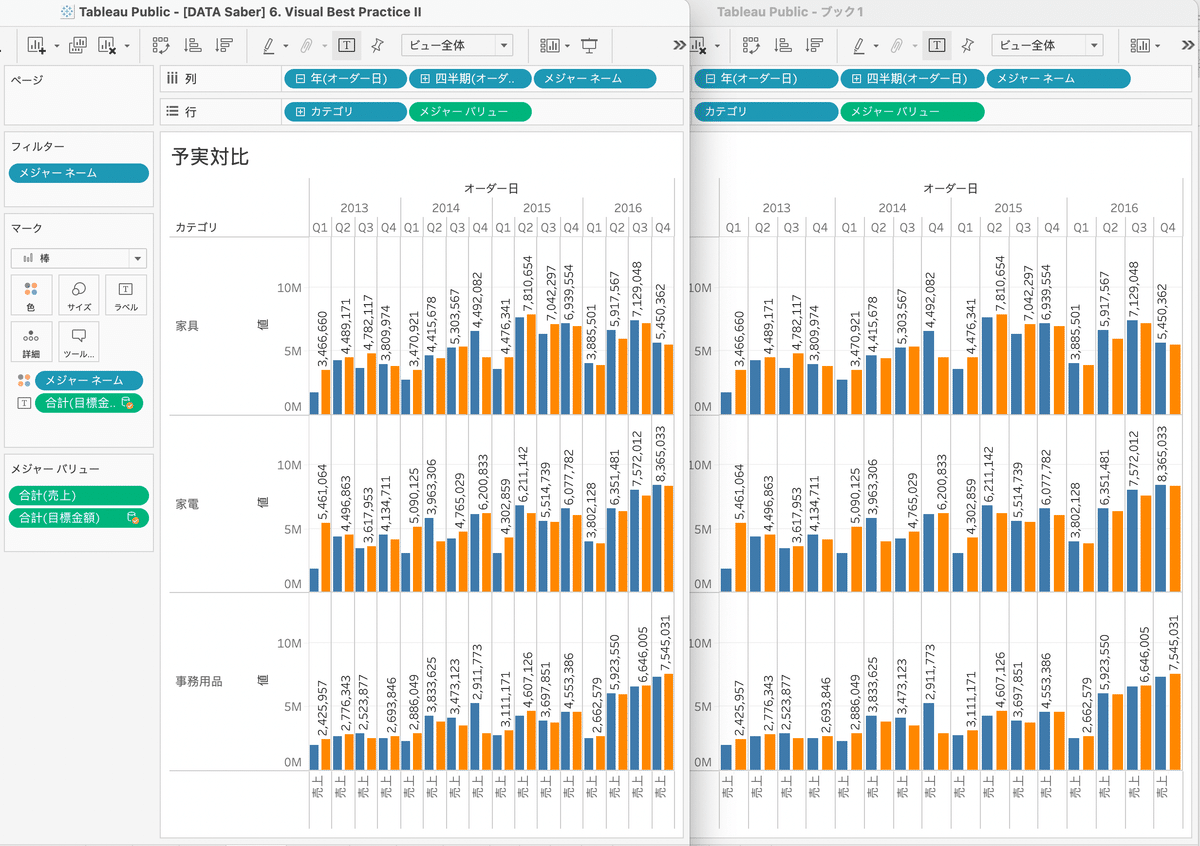Select the Color (色) mark card icon
Viewport: 1200px width, 846px height.
(31, 295)
